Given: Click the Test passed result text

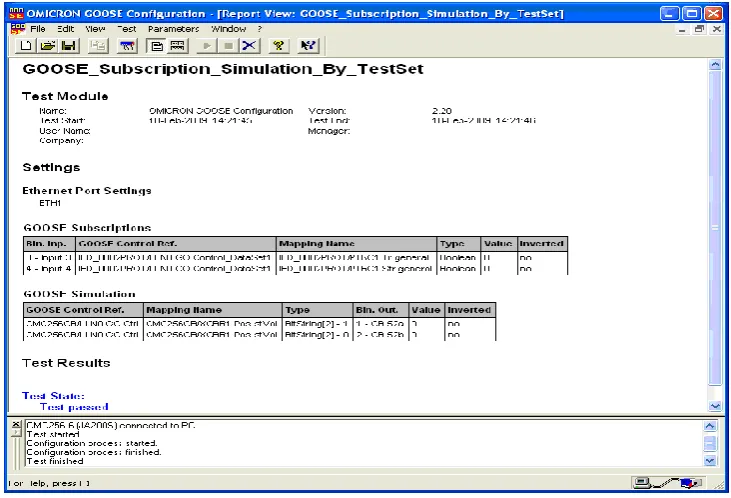Looking at the screenshot, I should pos(74,407).
